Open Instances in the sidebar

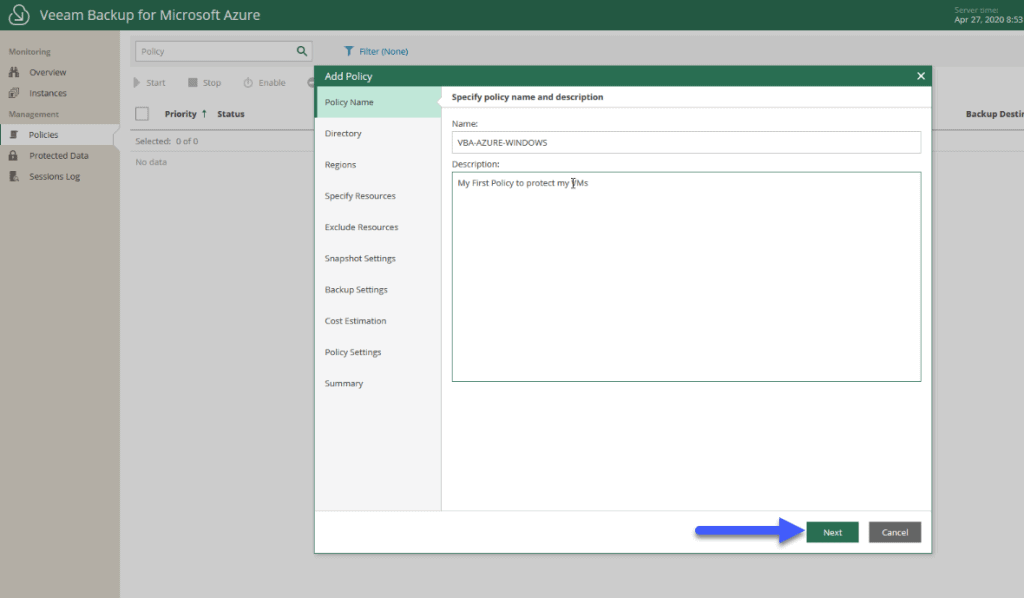point(48,93)
